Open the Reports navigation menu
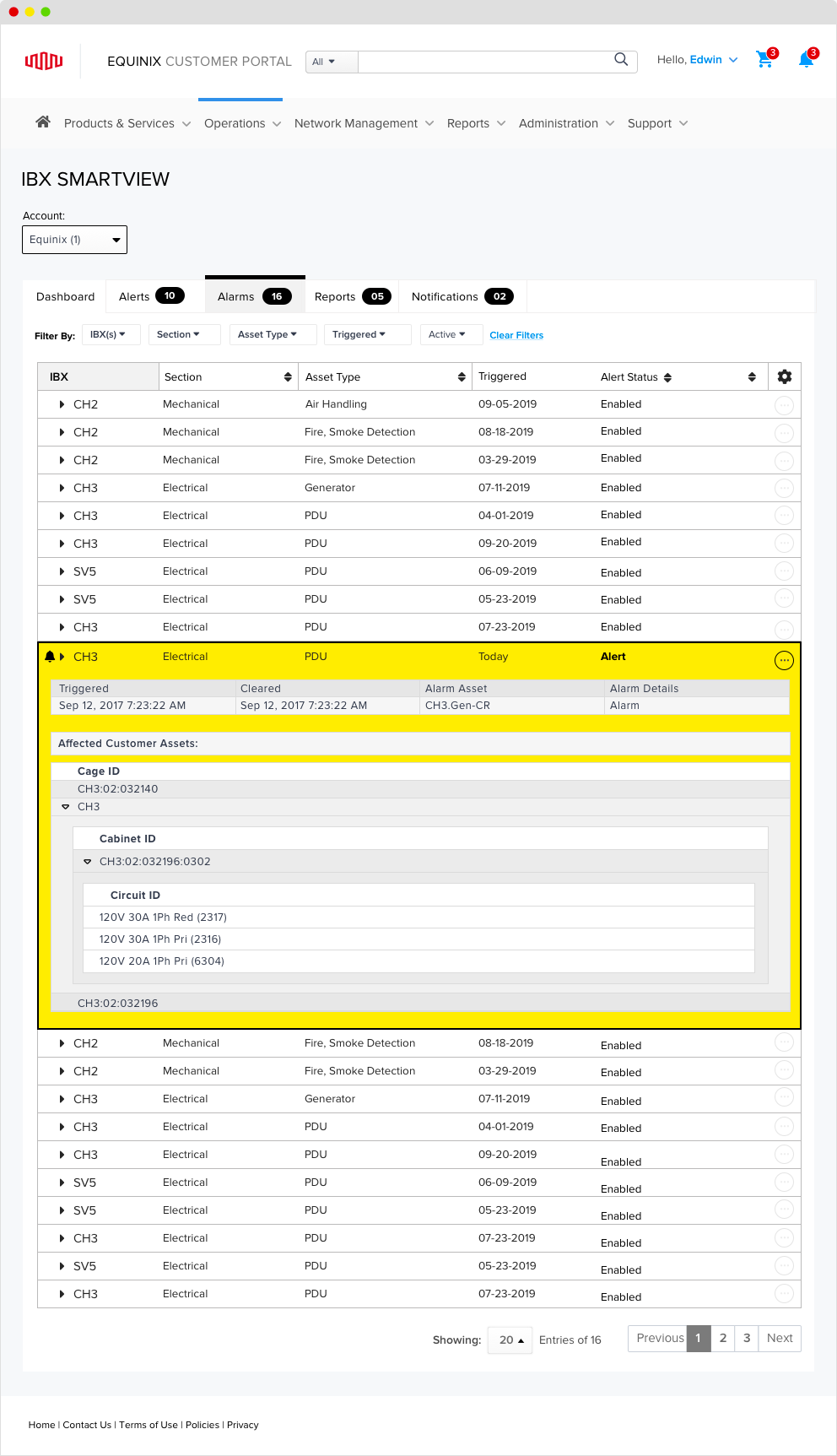 476,123
